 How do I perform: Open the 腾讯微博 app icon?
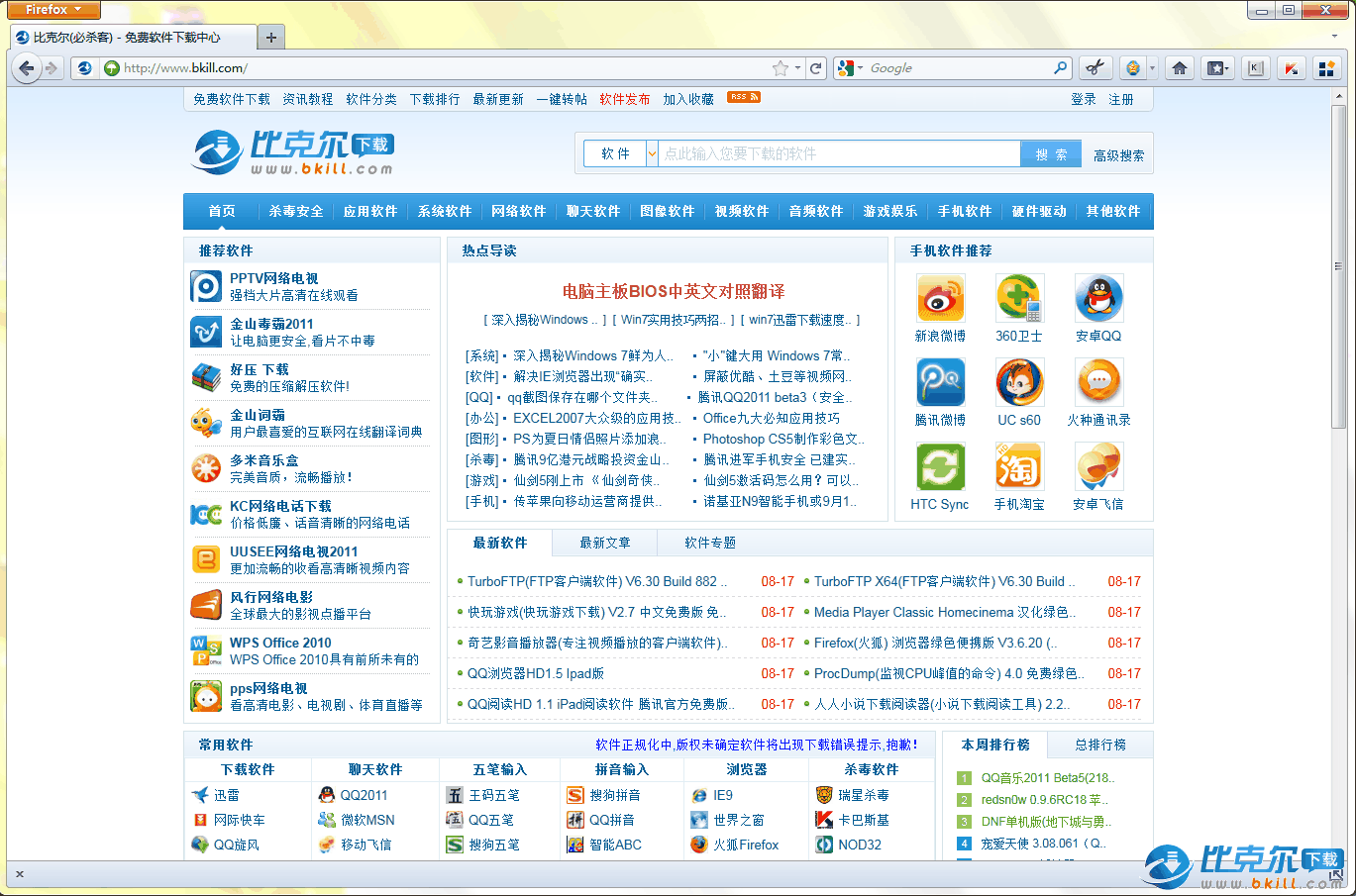point(940,383)
